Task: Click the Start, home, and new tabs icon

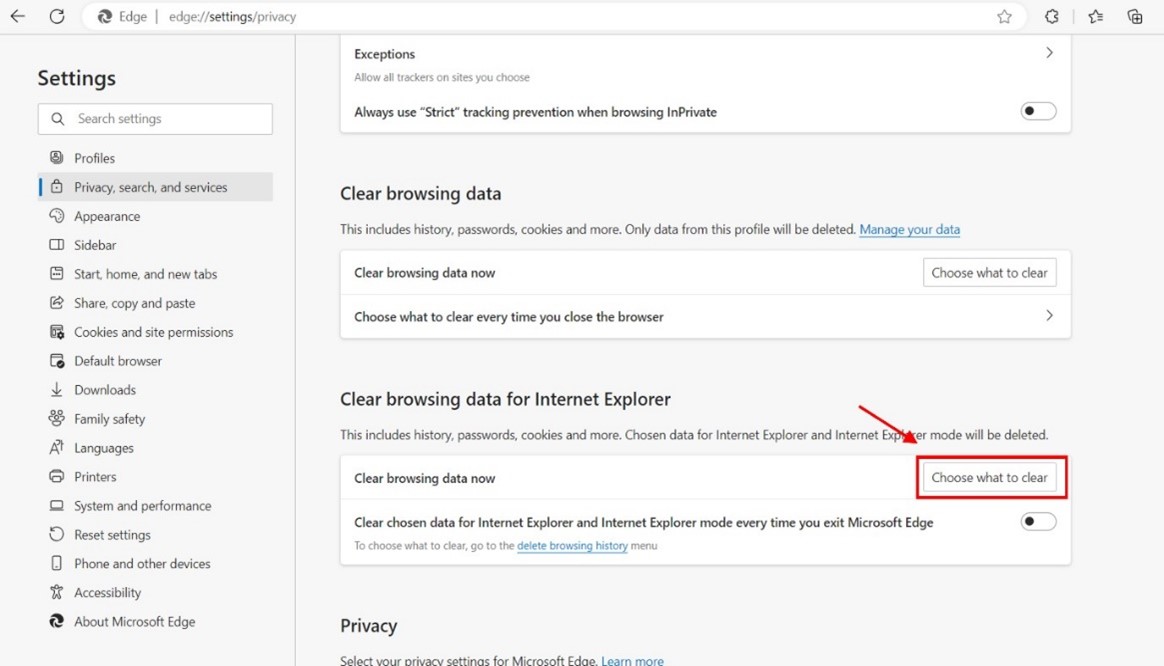Action: 56,273
